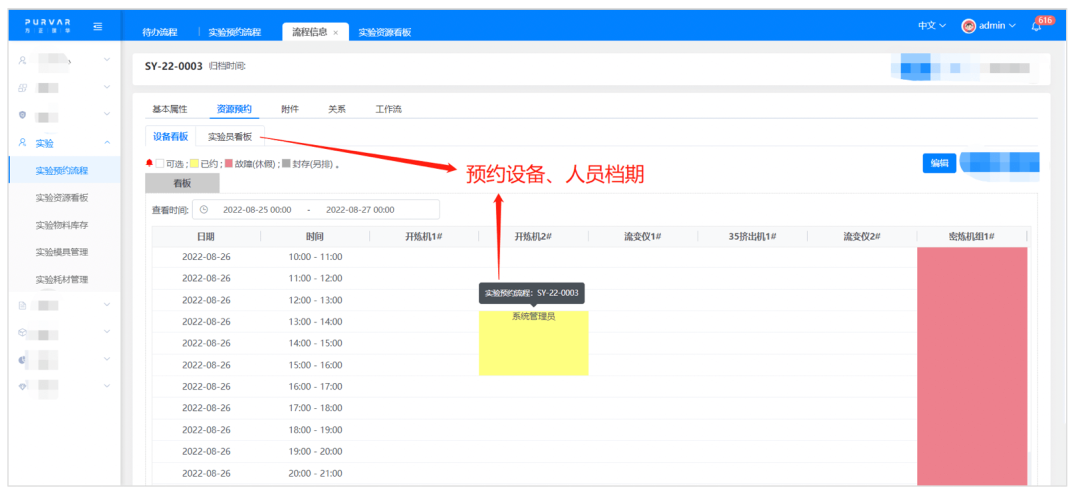Open 实验资源看板 in the sidebar
This screenshot has height=496, width=1080.
tap(62, 198)
